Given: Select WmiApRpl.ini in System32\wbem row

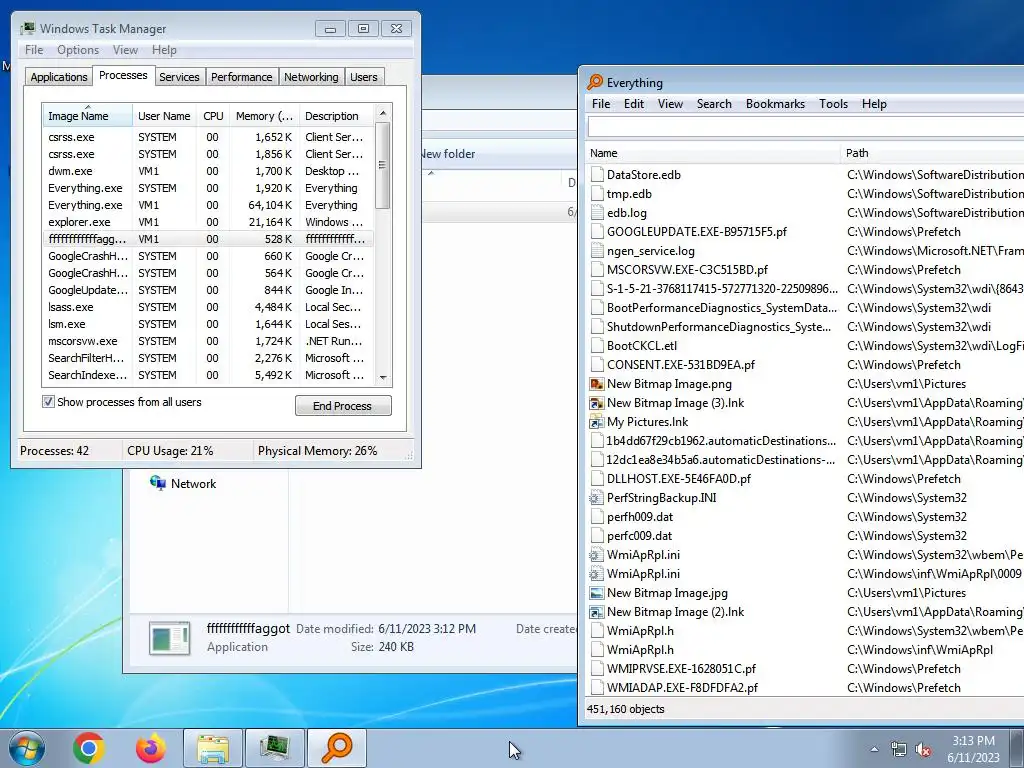Looking at the screenshot, I should click(805, 555).
